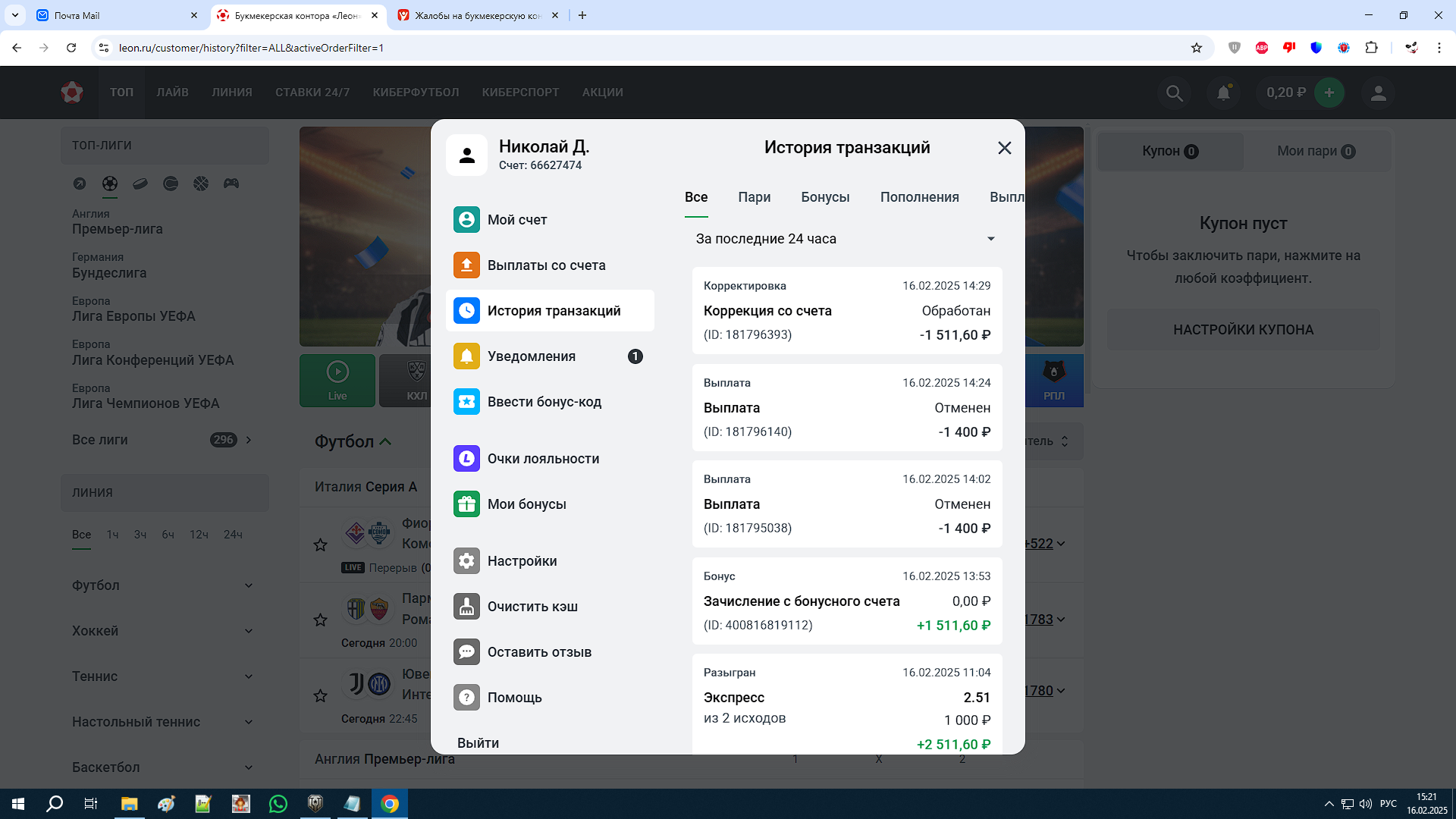This screenshot has width=1456, height=819.
Task: Click НАСТРОЙКИ КУПОНА button
Action: [1243, 330]
